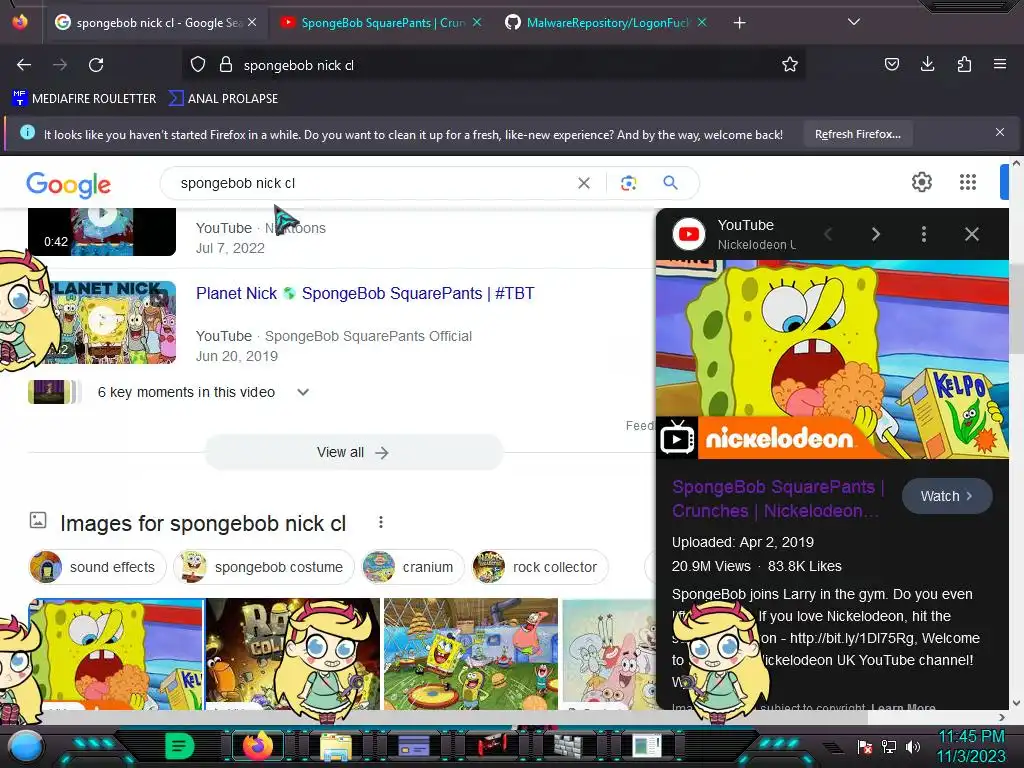This screenshot has height=768, width=1024.
Task: Open a new browser tab
Action: (x=739, y=23)
